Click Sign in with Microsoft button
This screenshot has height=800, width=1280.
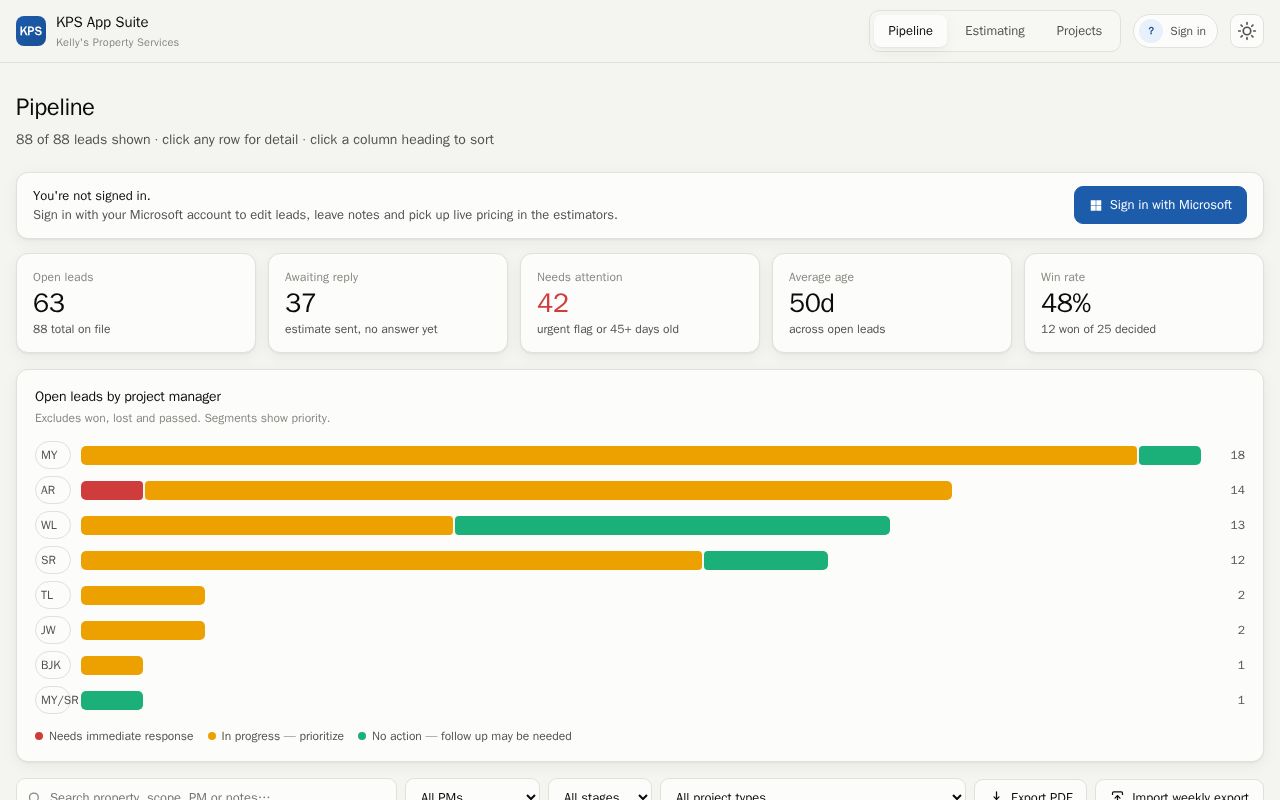coord(1160,205)
